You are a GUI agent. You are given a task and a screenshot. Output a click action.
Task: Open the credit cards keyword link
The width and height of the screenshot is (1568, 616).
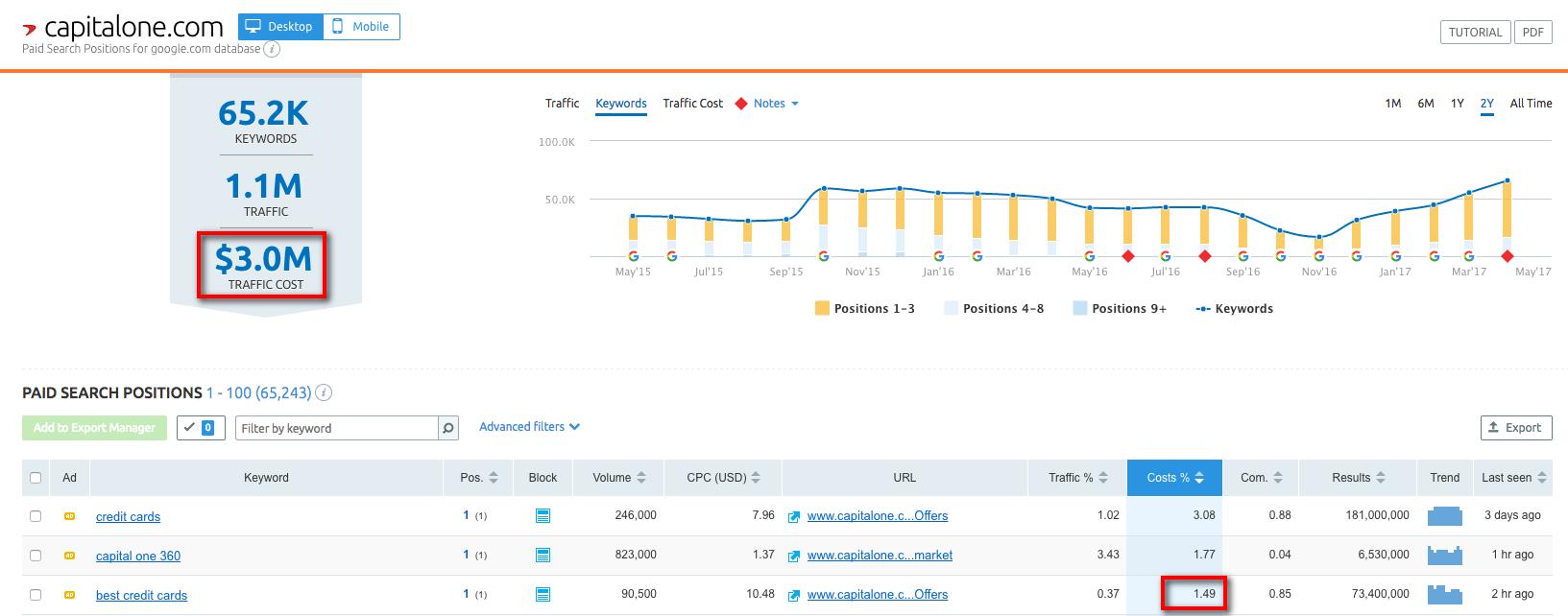128,516
